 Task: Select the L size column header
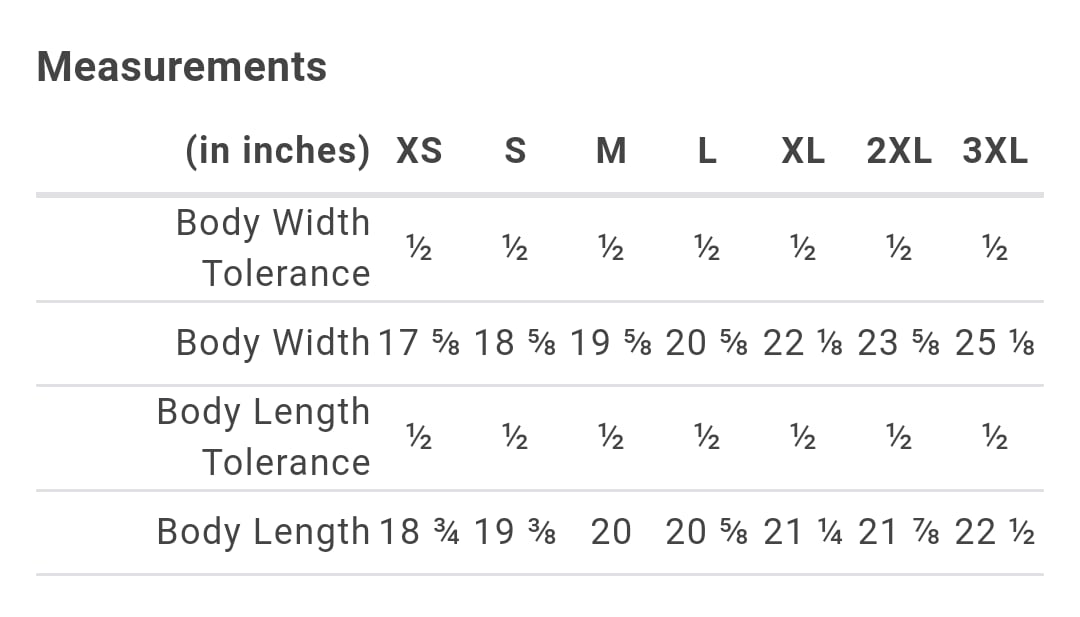707,151
